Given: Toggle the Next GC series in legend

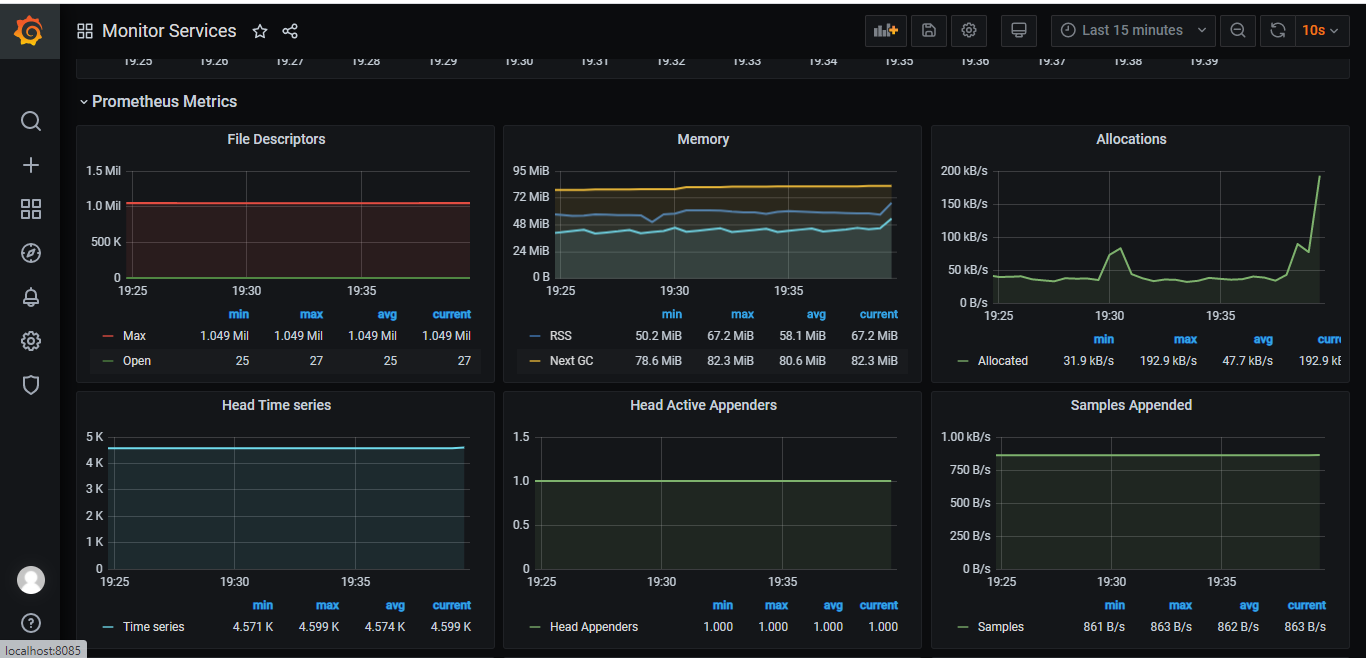Looking at the screenshot, I should pyautogui.click(x=571, y=361).
